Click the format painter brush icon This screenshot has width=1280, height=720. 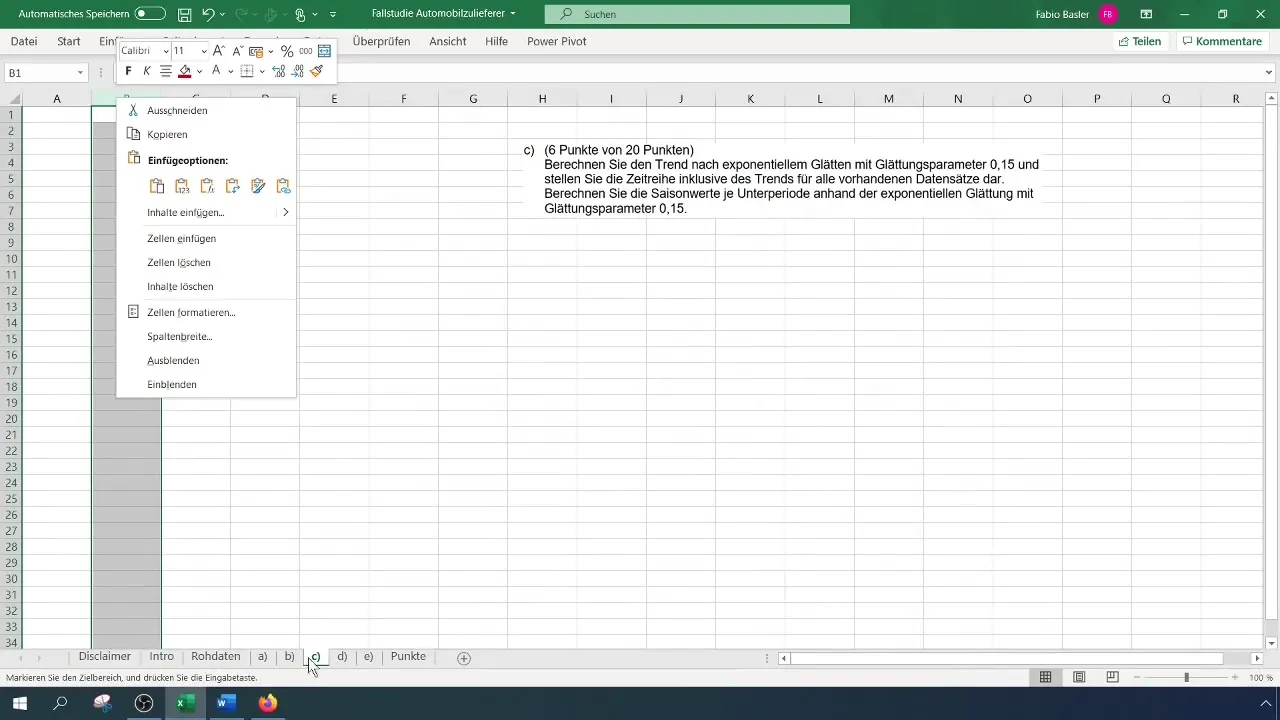317,71
